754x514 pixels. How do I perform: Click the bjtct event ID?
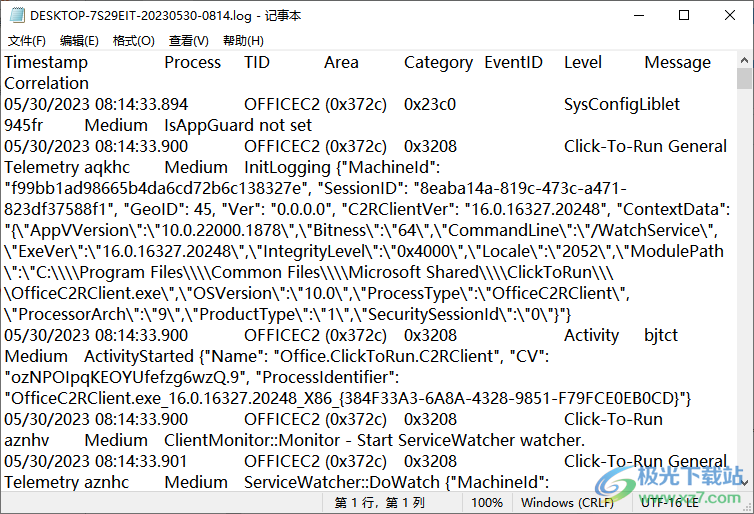(x=661, y=336)
